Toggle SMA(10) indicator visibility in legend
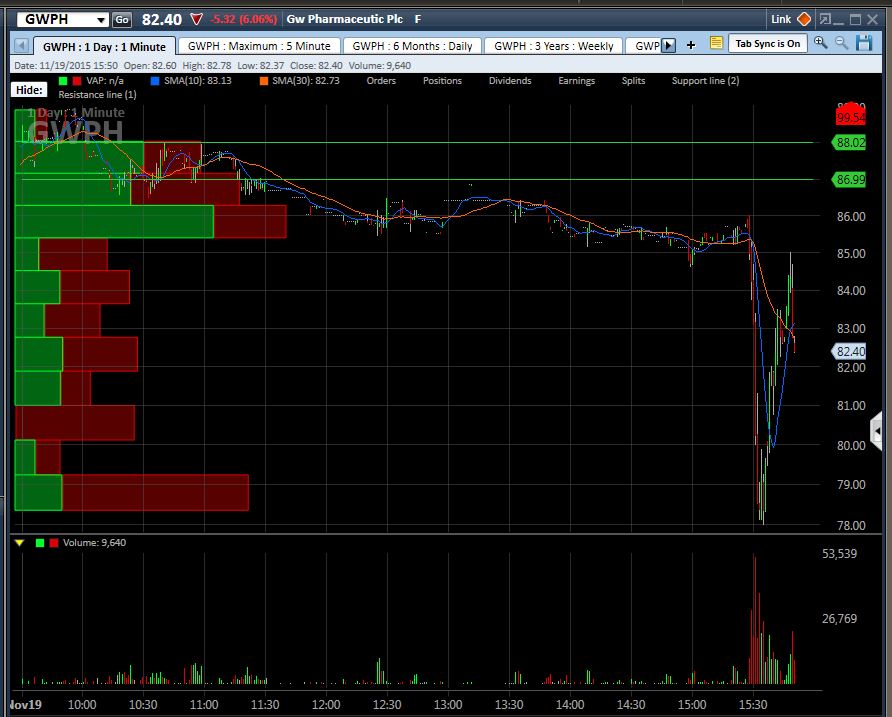 tap(154, 81)
